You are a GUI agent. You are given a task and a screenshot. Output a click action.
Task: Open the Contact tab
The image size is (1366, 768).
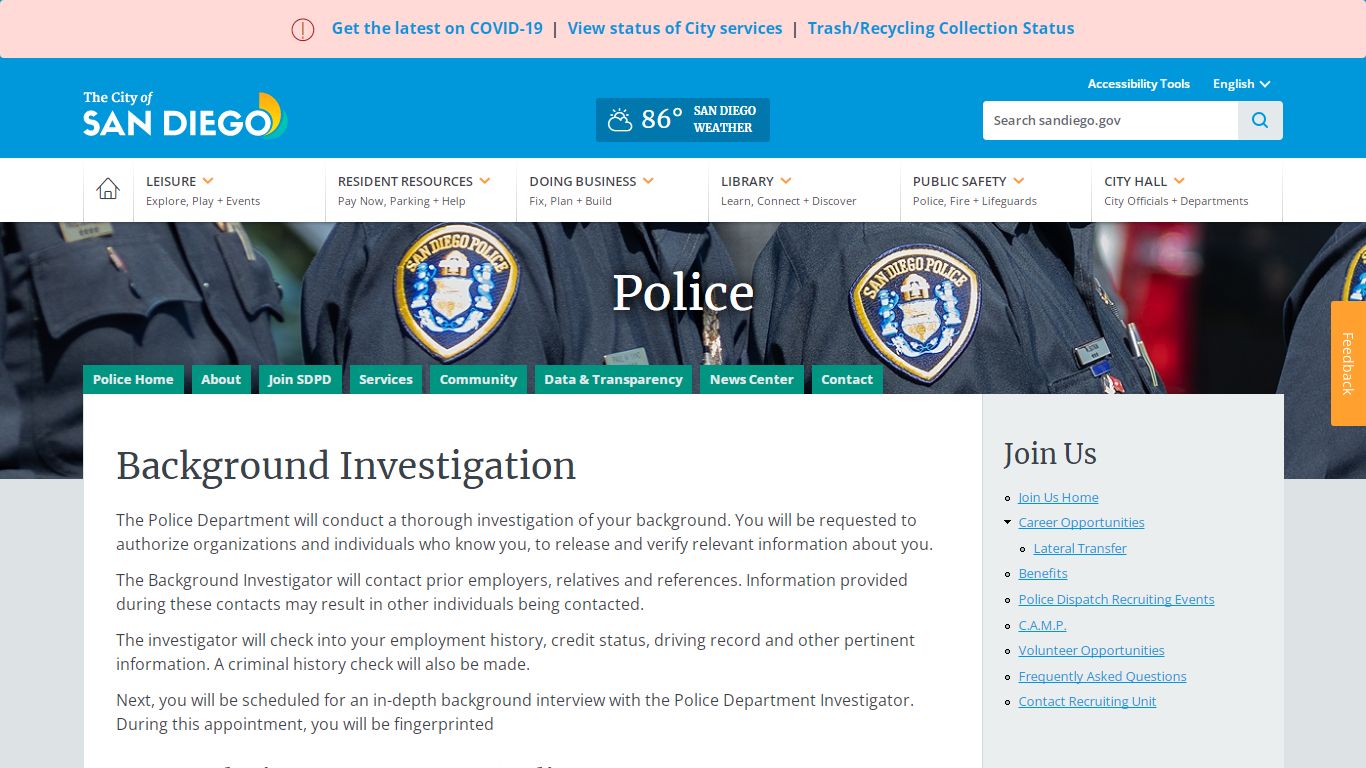pyautogui.click(x=847, y=379)
